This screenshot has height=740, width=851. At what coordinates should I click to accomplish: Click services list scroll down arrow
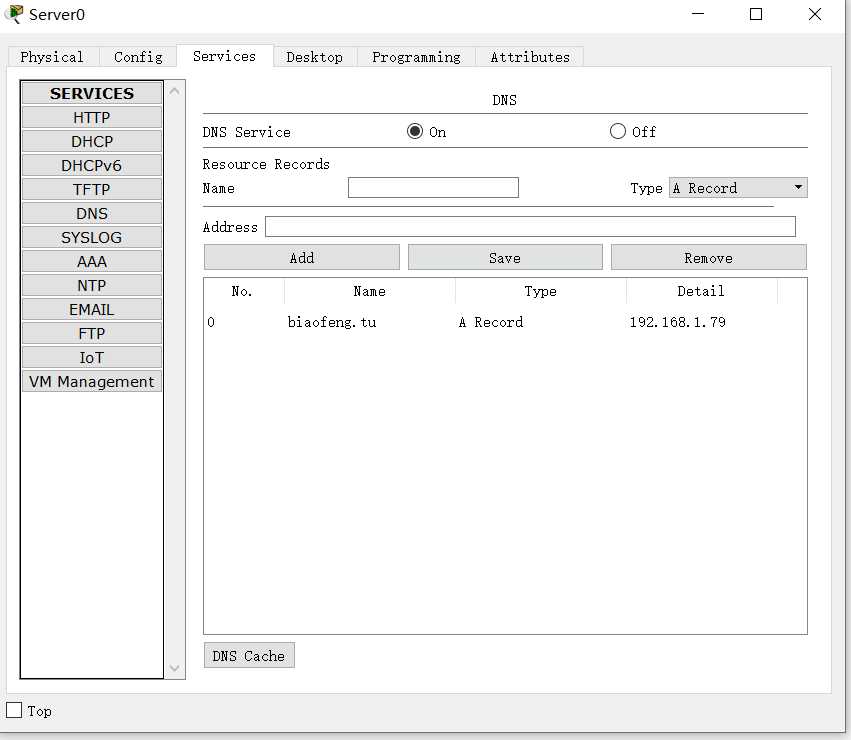(x=174, y=668)
